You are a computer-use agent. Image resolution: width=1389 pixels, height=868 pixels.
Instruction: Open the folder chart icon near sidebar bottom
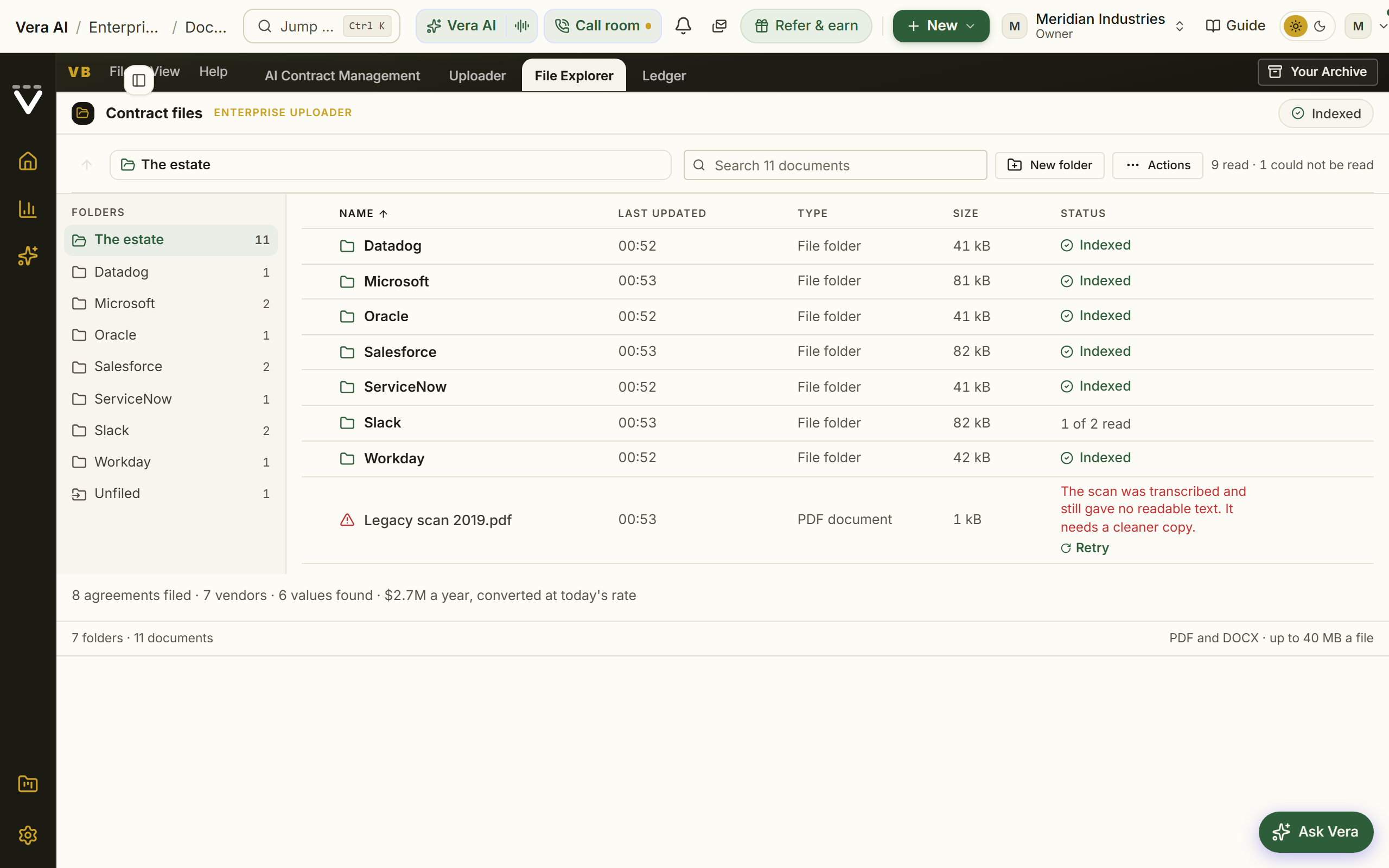click(28, 783)
